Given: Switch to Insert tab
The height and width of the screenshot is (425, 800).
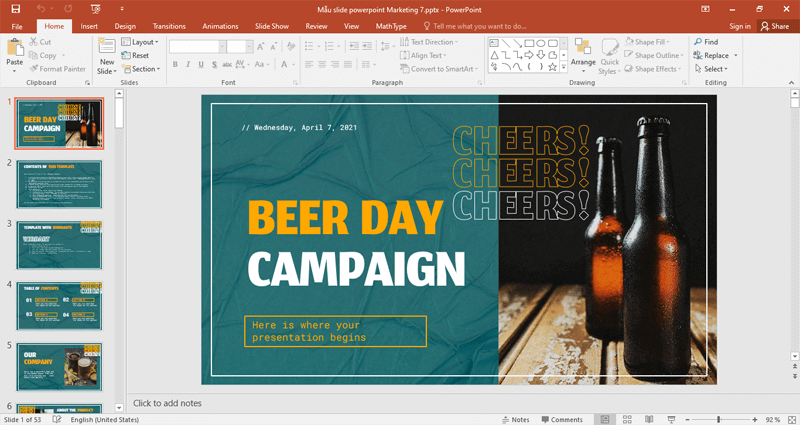Looking at the screenshot, I should click(89, 26).
